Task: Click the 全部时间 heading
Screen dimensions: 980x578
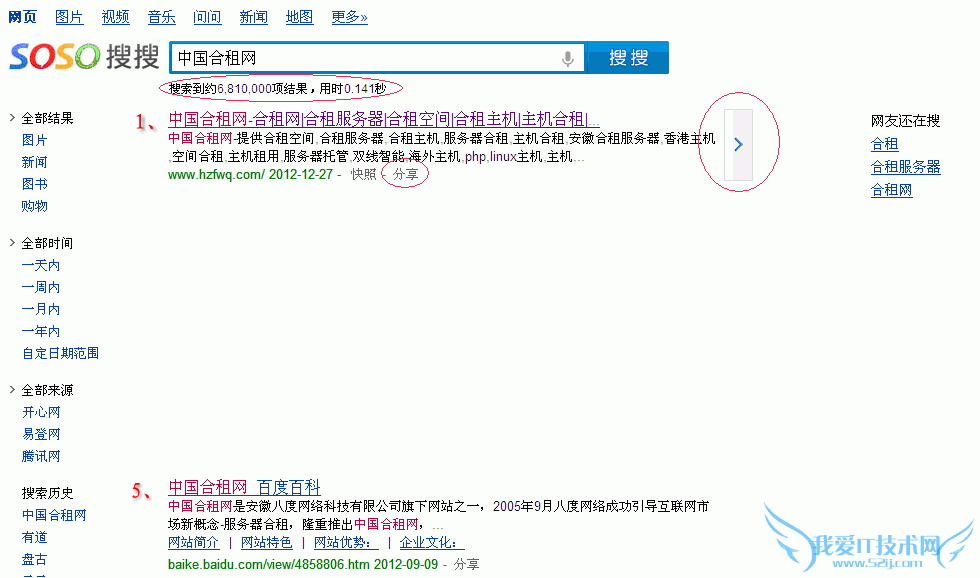Action: [x=48, y=243]
